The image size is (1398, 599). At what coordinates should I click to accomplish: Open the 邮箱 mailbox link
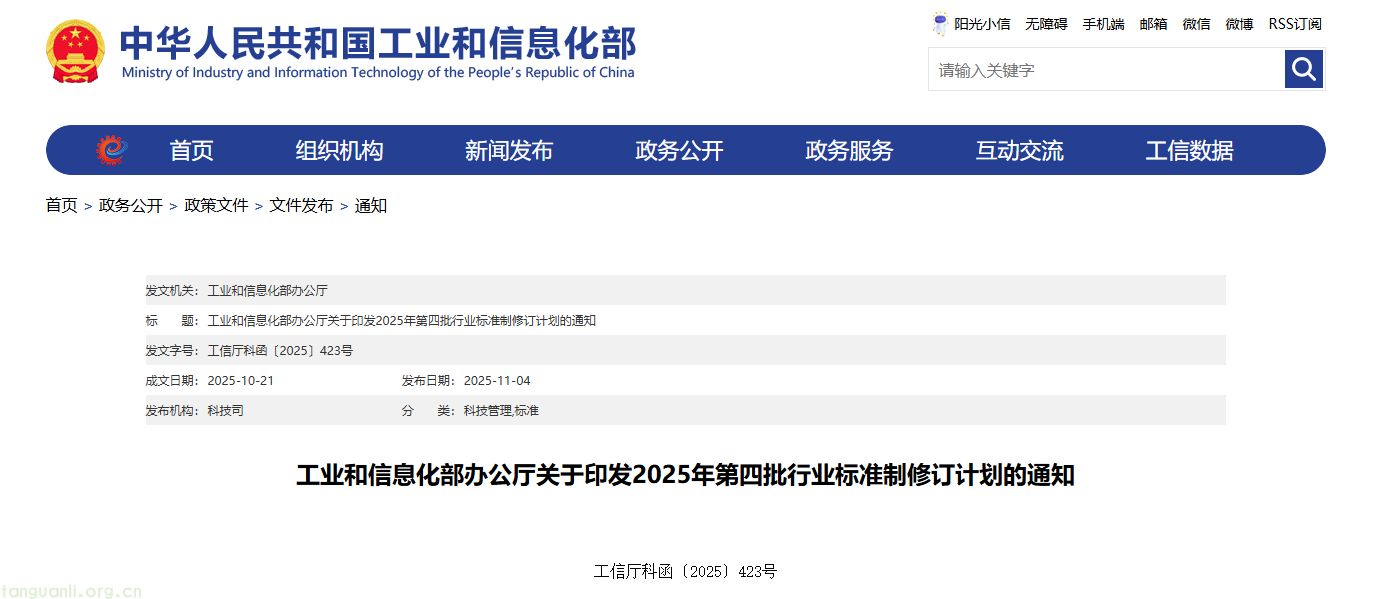pos(1153,24)
